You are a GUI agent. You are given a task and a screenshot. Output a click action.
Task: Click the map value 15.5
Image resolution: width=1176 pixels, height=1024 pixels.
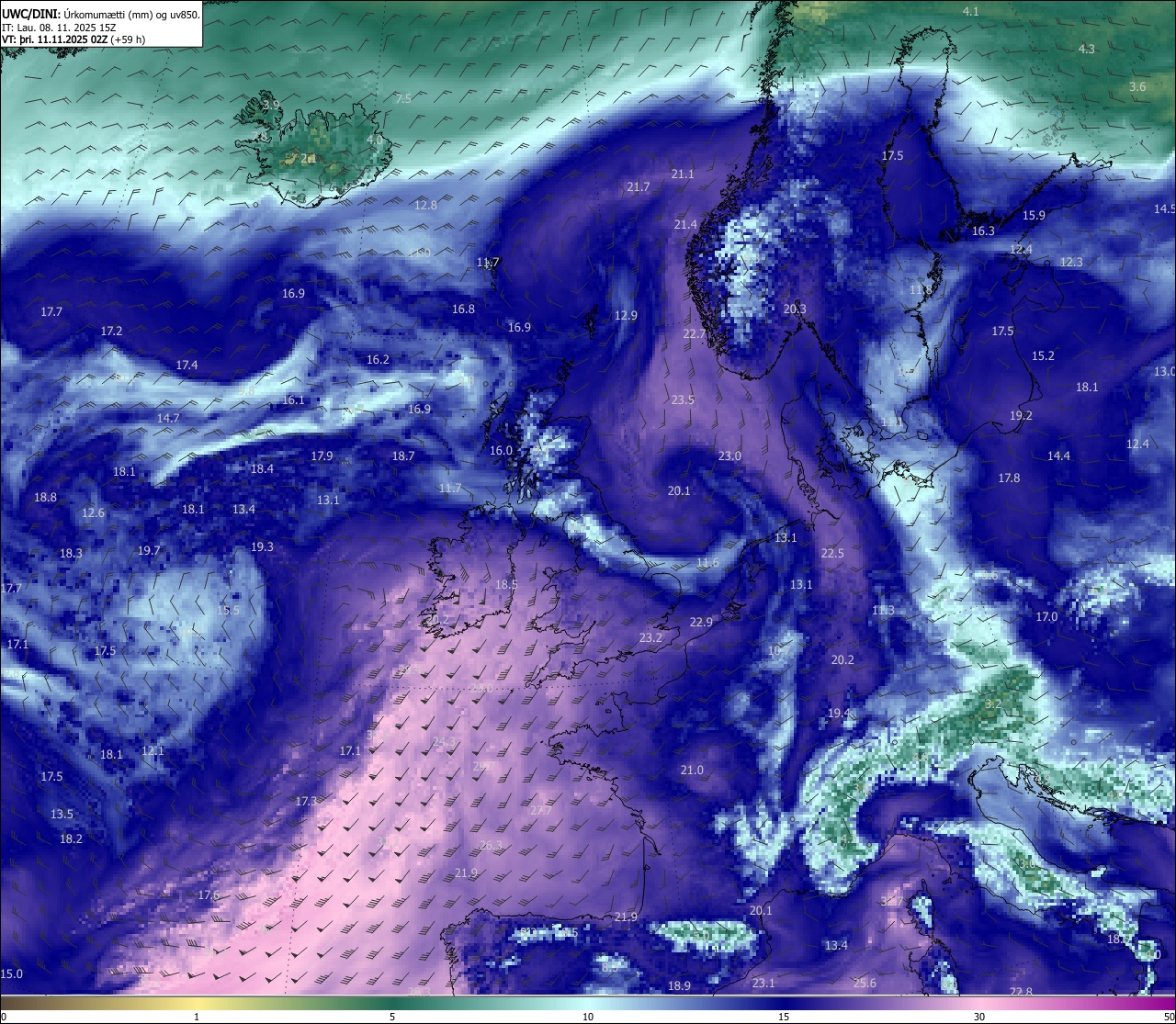(x=228, y=610)
